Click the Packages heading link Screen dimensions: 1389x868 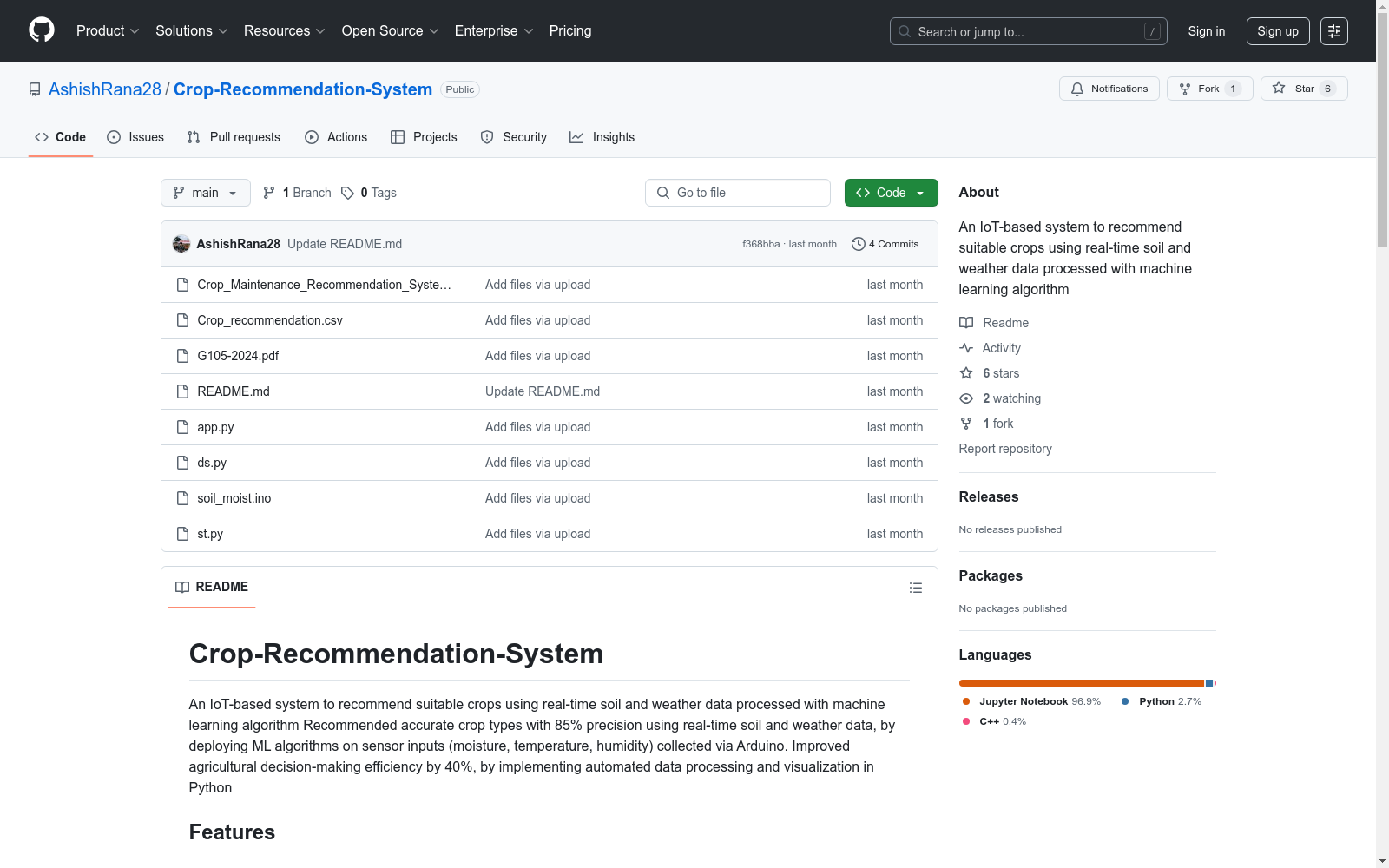pos(991,575)
